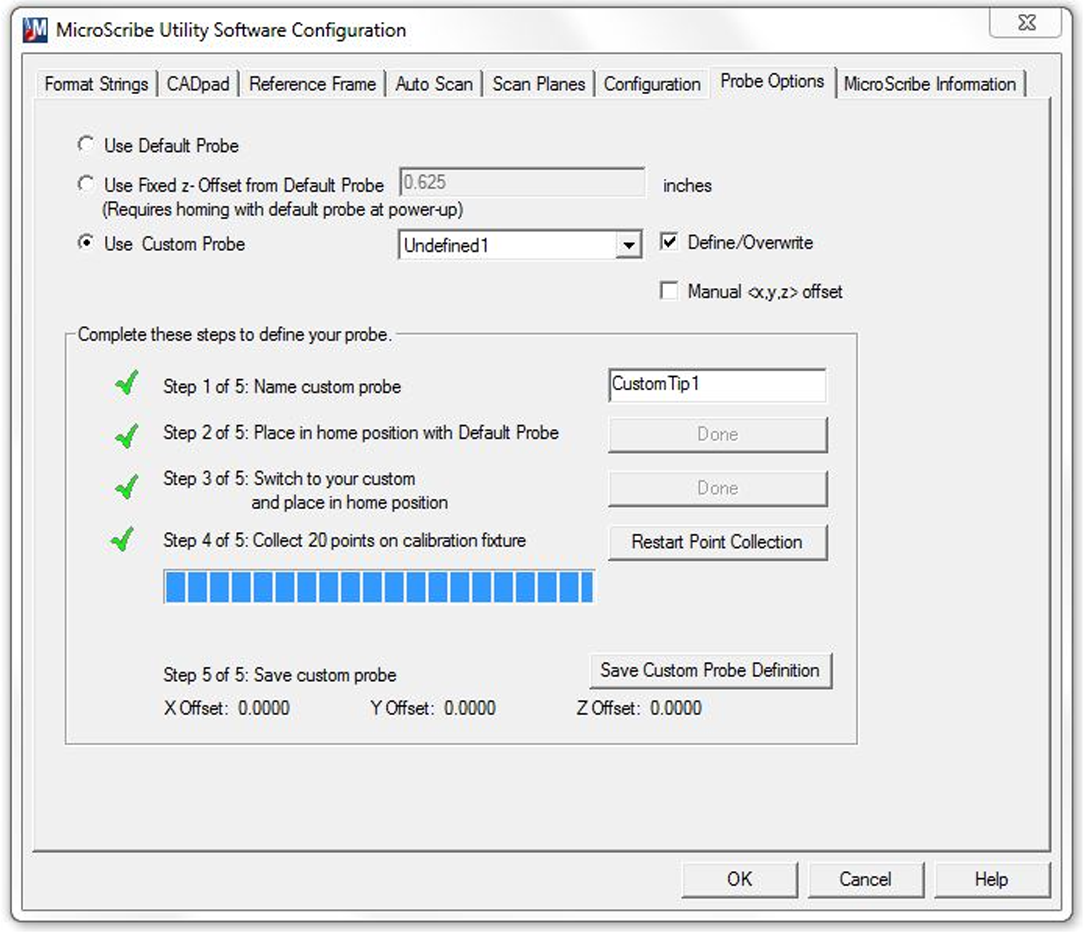Open the Reference Frame tab
The image size is (1087, 935).
pos(312,84)
